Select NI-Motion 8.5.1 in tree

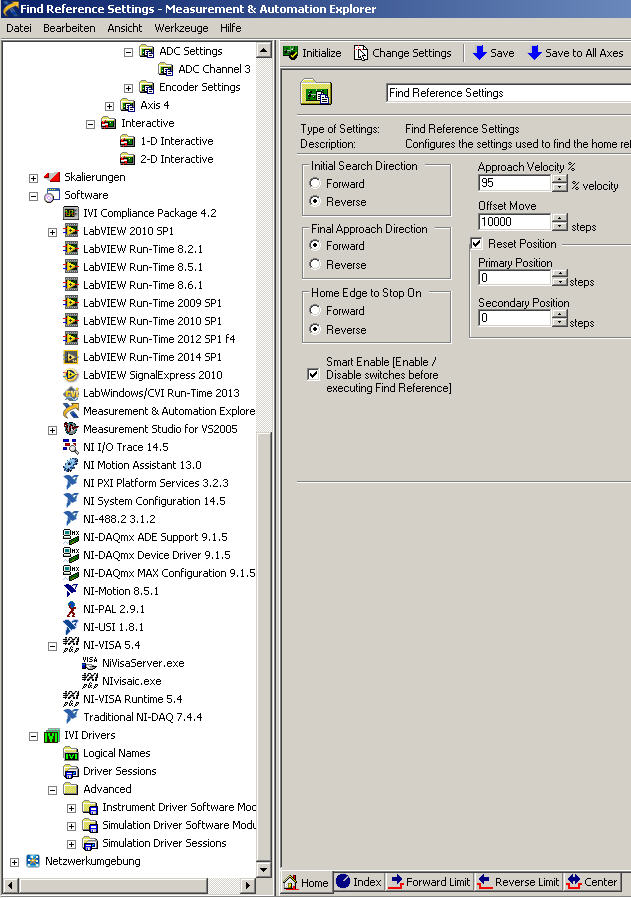[121, 591]
